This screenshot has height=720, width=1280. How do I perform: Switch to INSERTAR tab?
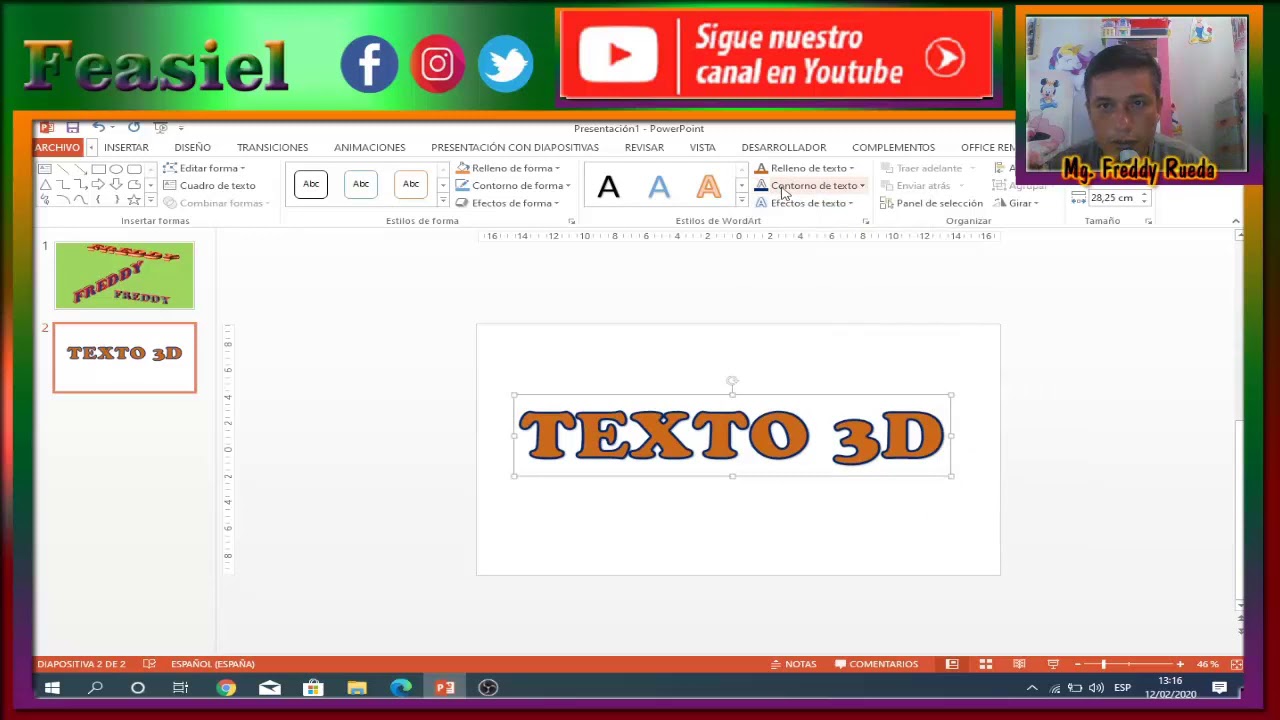tap(126, 147)
